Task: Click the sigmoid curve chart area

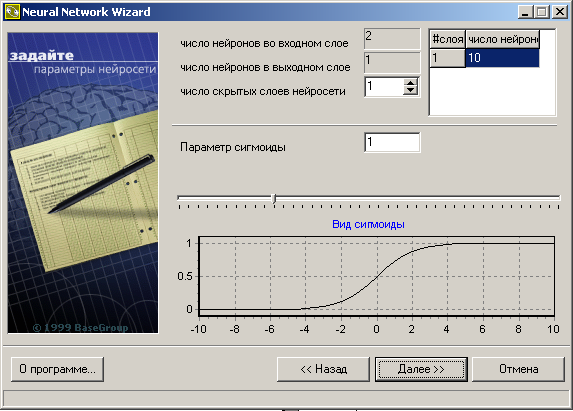Action: pyautogui.click(x=376, y=276)
